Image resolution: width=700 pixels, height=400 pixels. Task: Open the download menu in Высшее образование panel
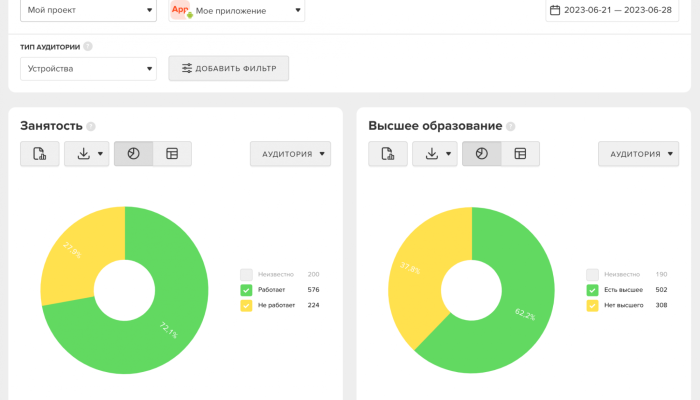(x=434, y=154)
